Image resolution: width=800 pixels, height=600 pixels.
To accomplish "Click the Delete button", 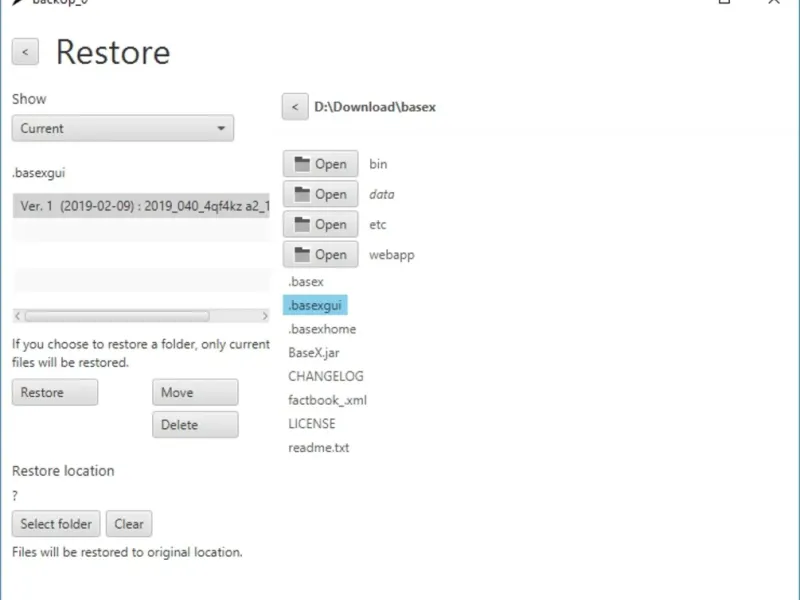I will [195, 424].
